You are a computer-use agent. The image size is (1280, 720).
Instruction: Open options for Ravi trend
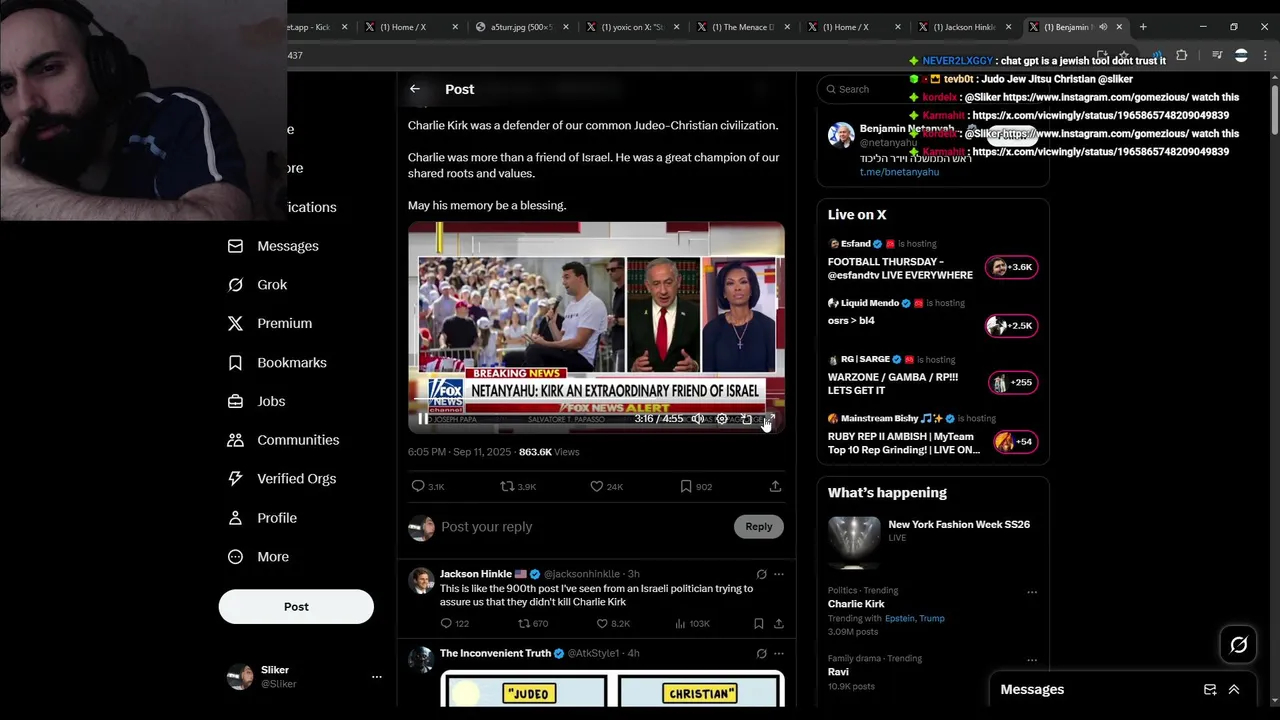pyautogui.click(x=1032, y=660)
